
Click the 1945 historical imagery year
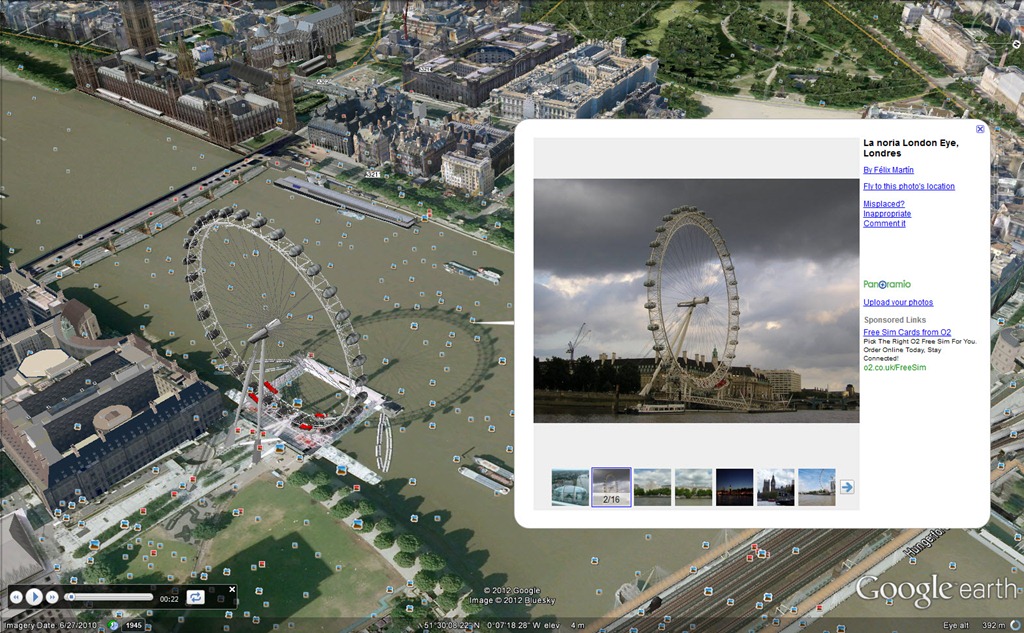coord(133,625)
